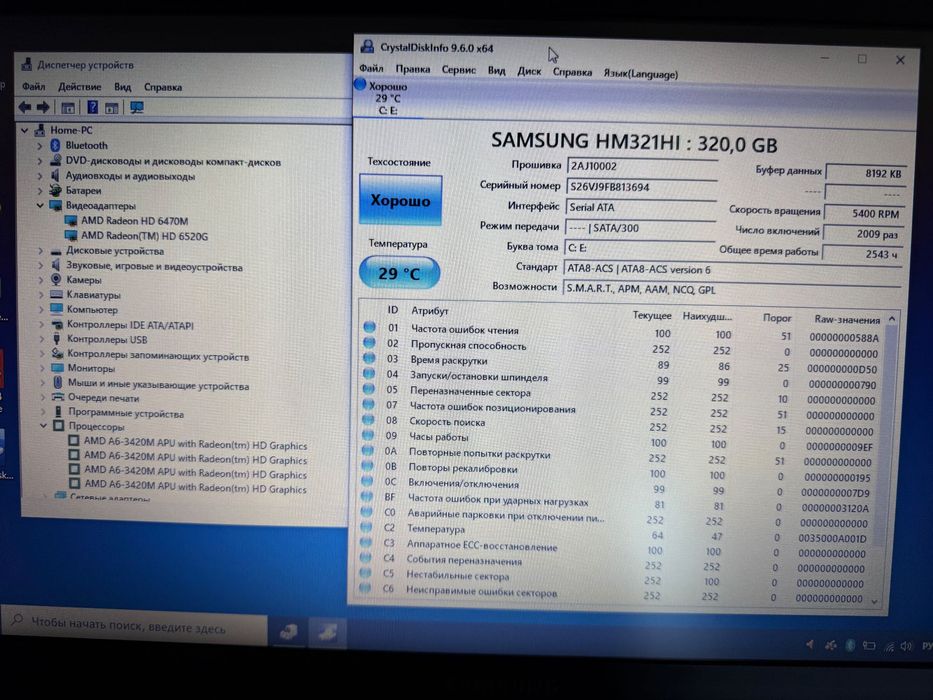
Task: Click the monitor scan-hardware toolbar icon
Action: click(x=137, y=108)
